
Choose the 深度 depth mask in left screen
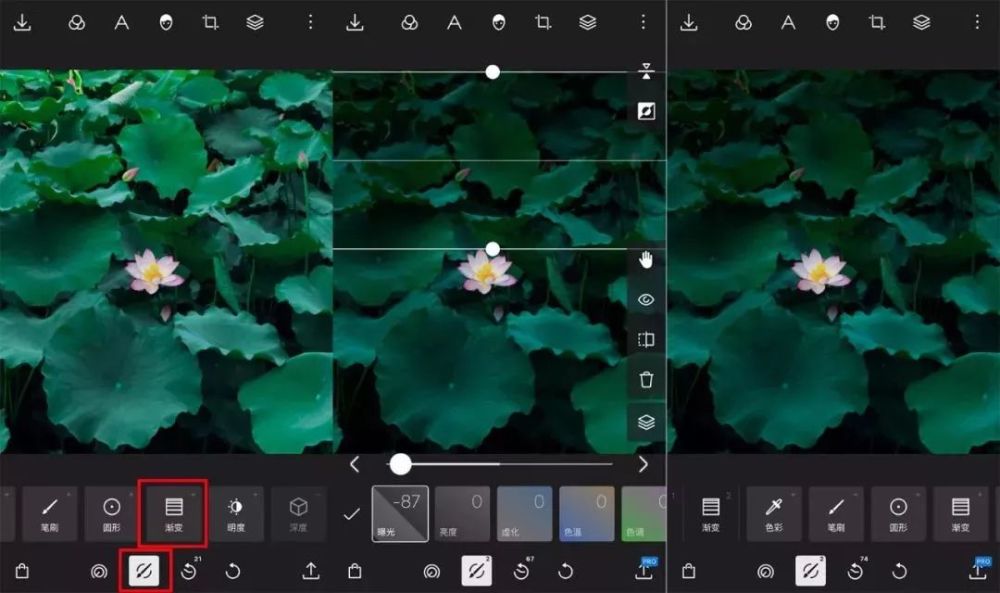[x=298, y=514]
